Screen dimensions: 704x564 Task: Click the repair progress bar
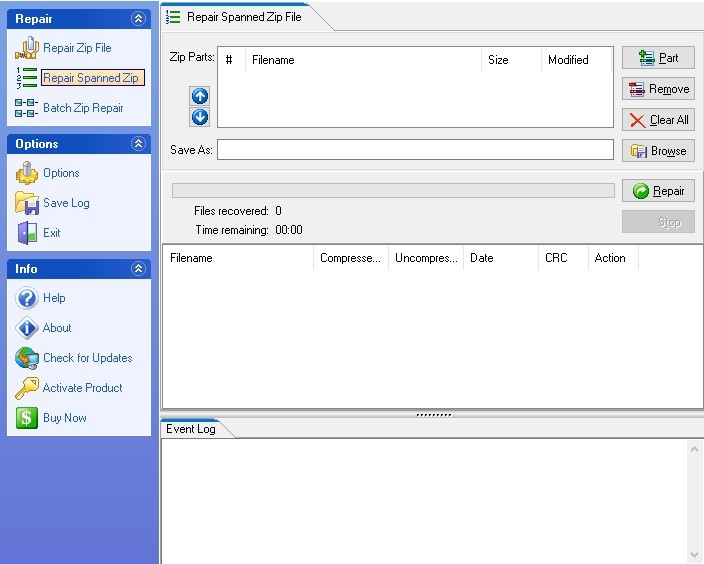coord(393,190)
